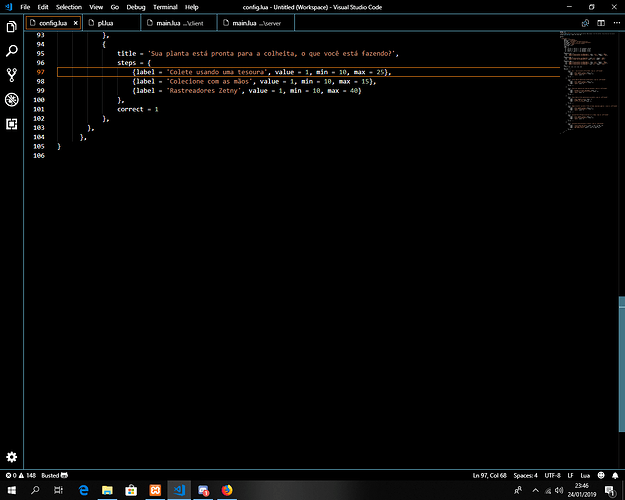Open the Terminal menu

tap(165, 7)
